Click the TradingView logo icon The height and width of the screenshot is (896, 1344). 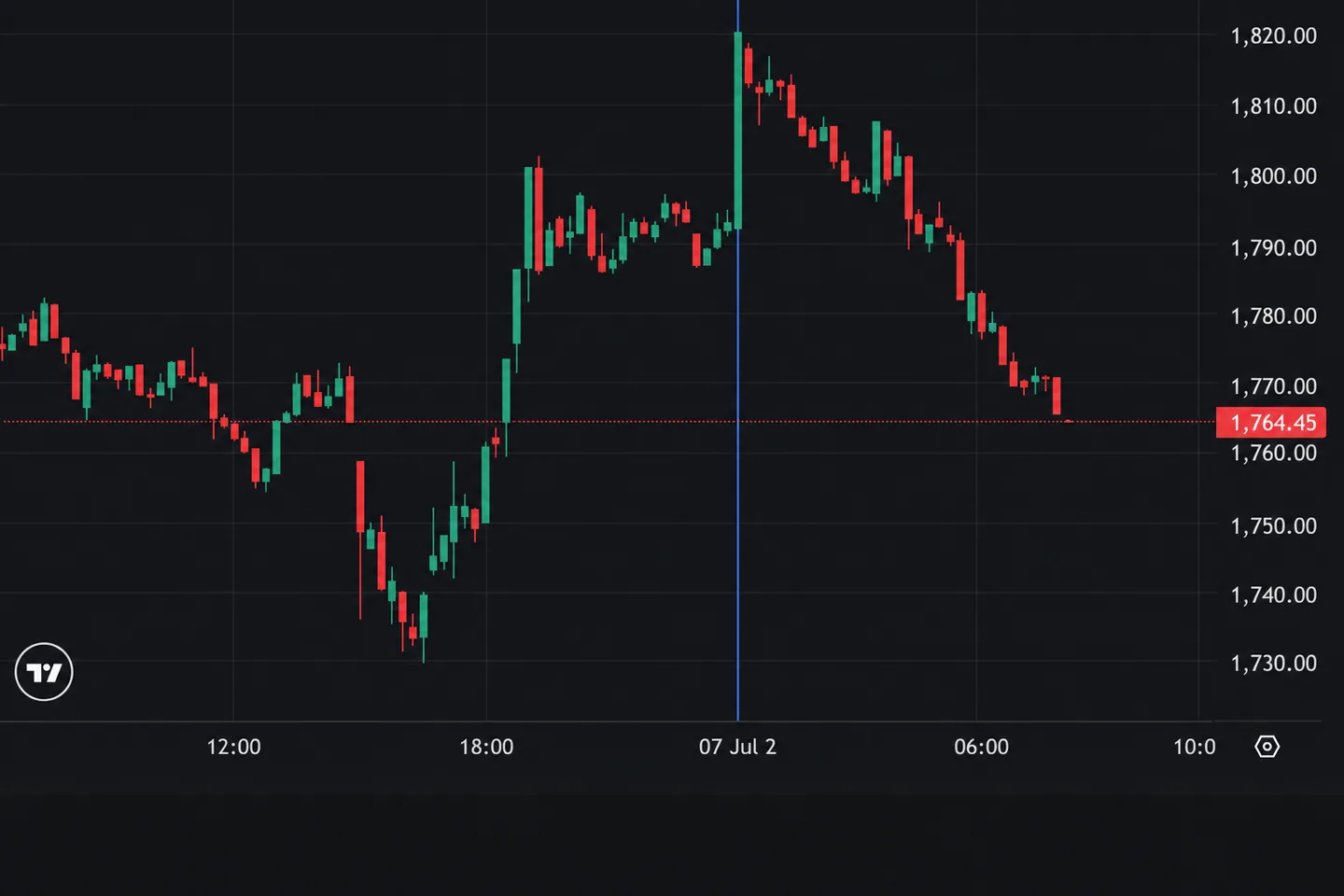(44, 672)
